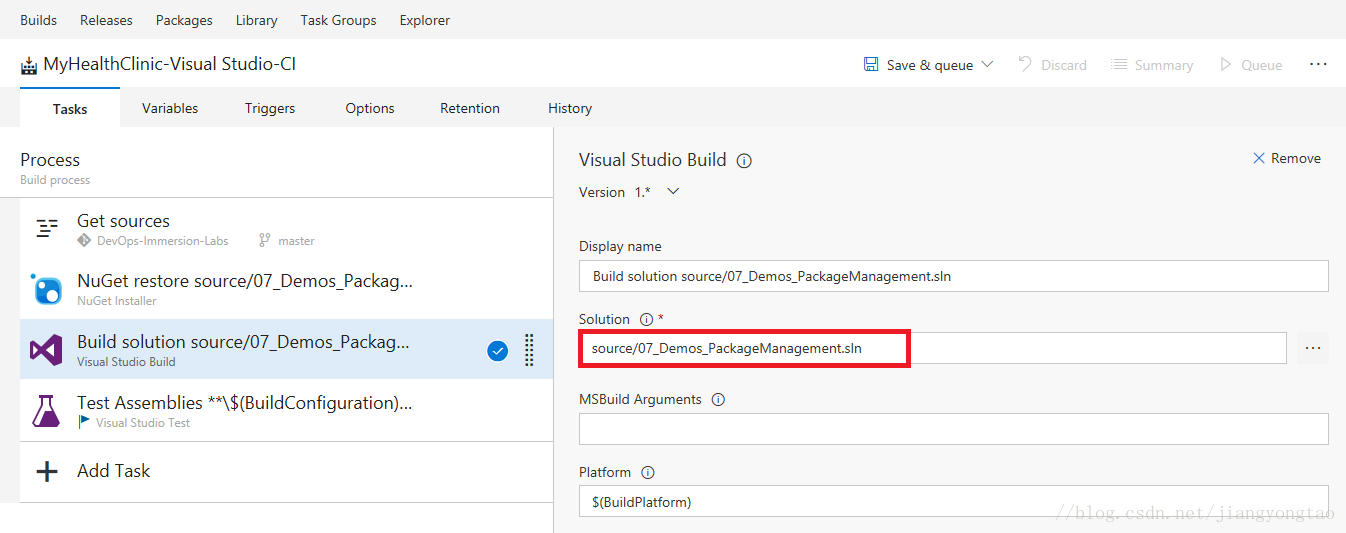Open the Task Groups menu
The image size is (1346, 533).
[x=338, y=20]
